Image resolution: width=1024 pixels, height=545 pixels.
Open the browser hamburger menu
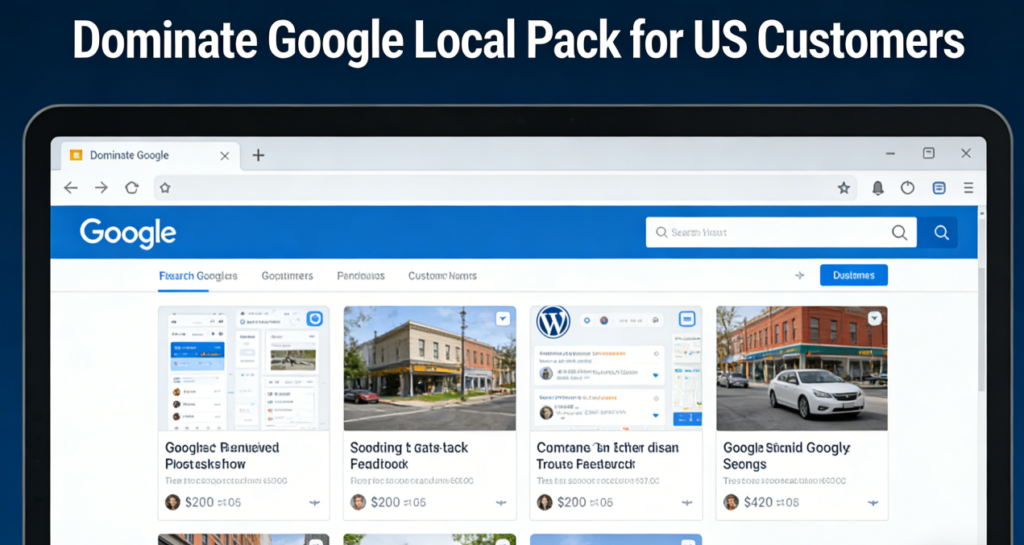967,188
